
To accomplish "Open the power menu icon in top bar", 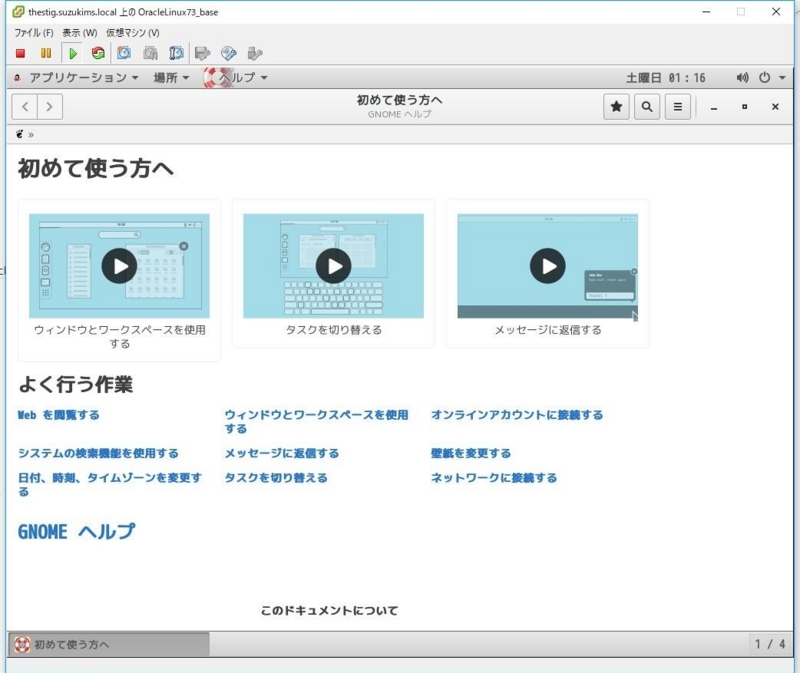I will (764, 78).
